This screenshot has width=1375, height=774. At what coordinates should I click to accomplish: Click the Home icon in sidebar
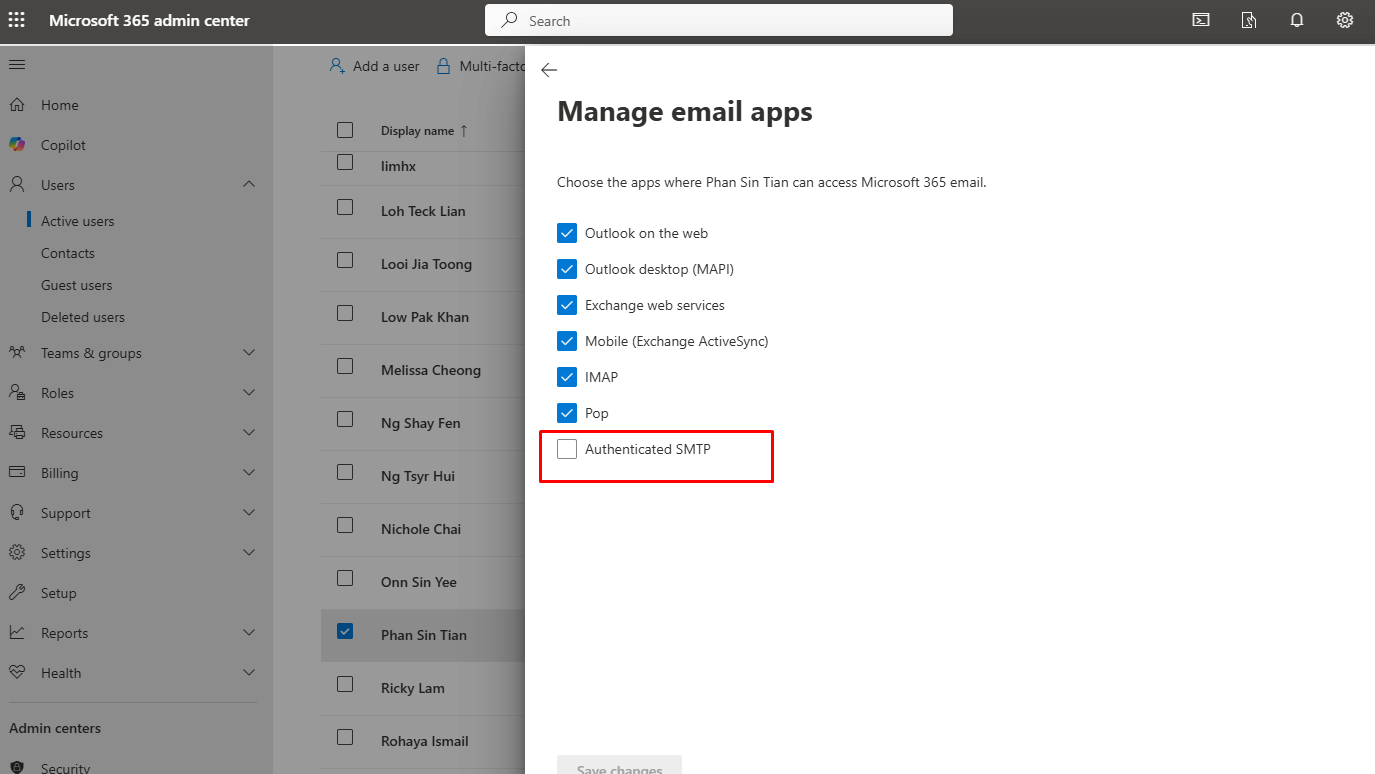tap(17, 105)
